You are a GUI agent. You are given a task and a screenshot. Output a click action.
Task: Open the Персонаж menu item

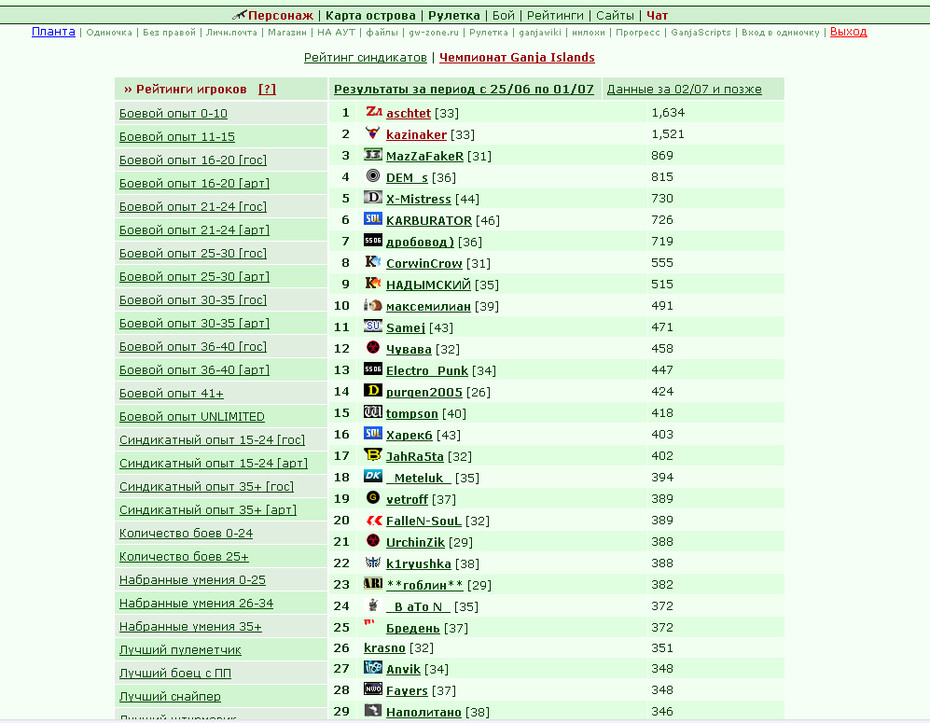click(280, 15)
